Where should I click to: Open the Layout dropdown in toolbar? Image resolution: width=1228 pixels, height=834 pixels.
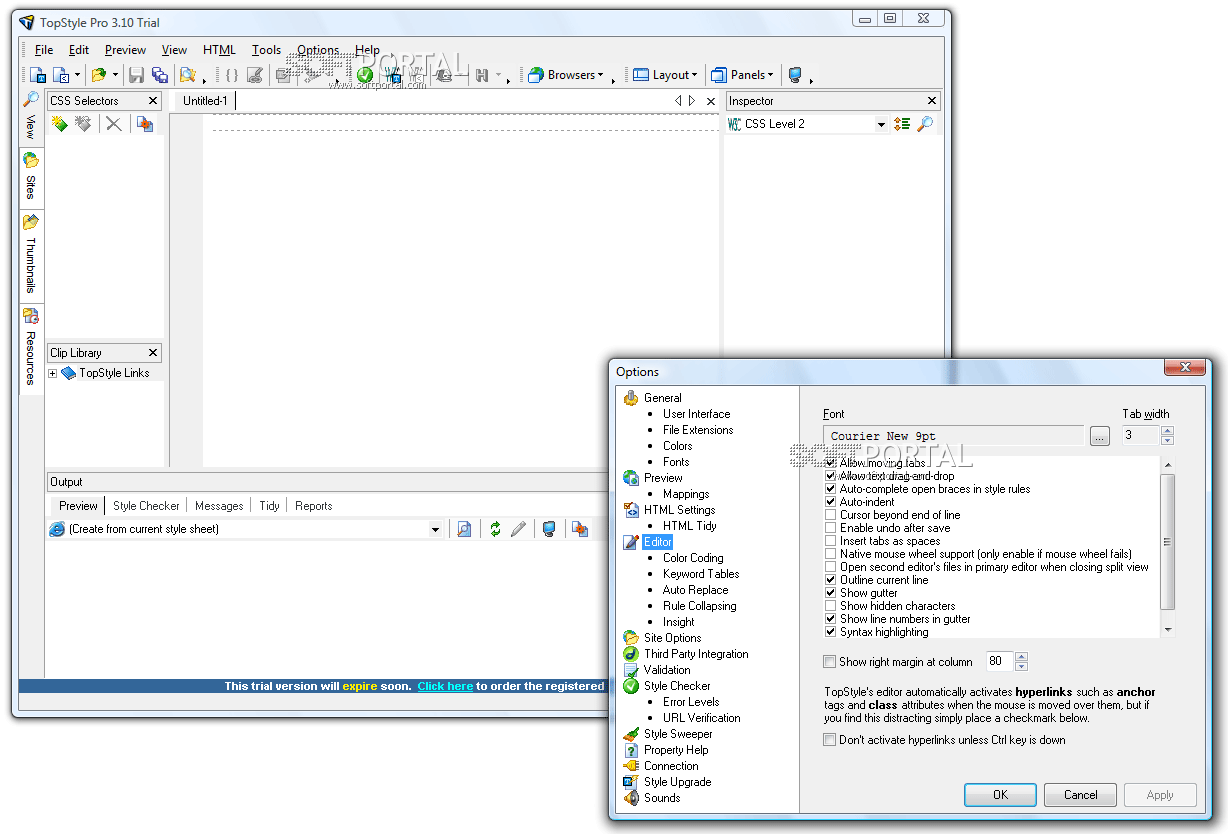pyautogui.click(x=665, y=75)
